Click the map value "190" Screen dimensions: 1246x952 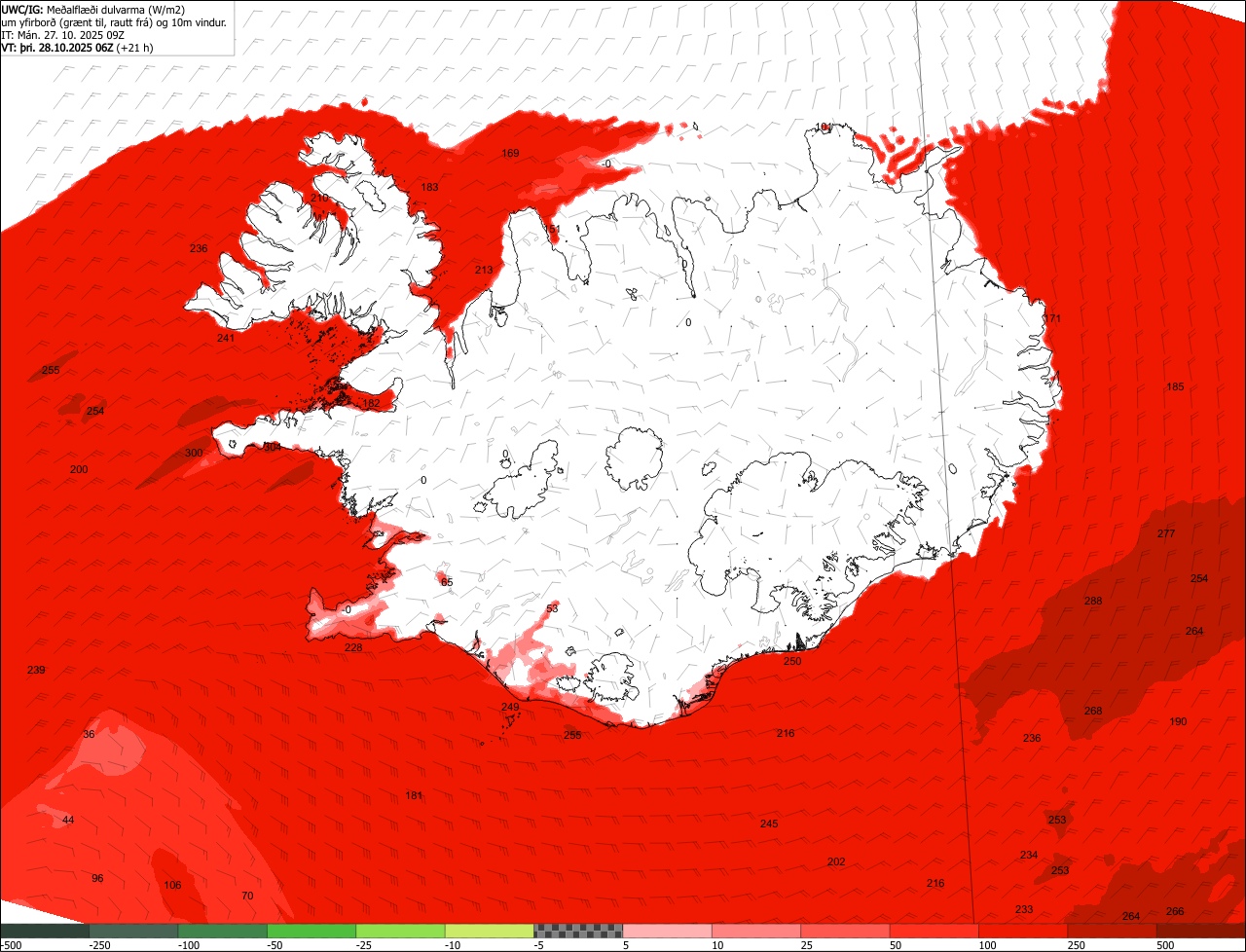pyautogui.click(x=1178, y=721)
